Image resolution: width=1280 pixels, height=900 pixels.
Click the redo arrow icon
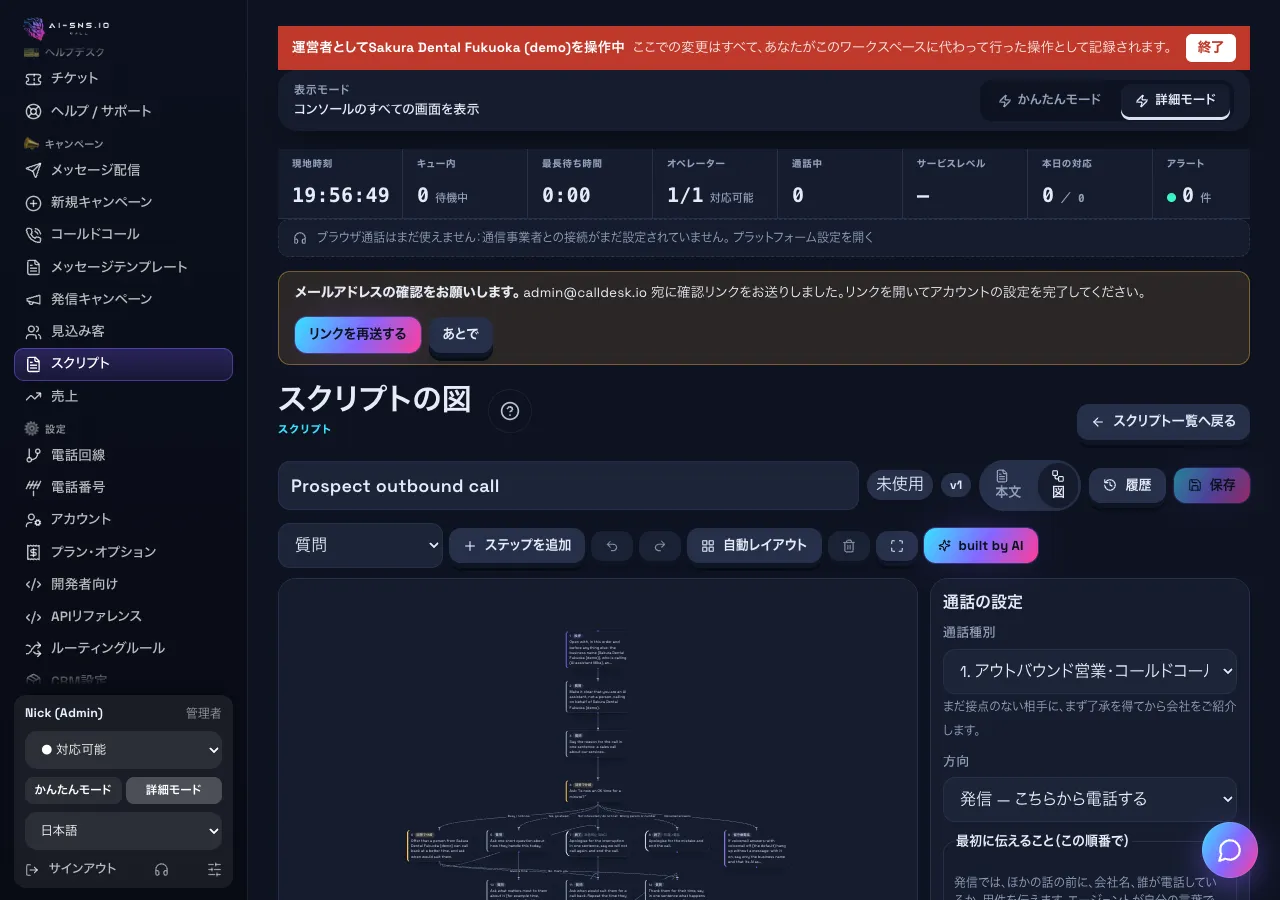[660, 546]
